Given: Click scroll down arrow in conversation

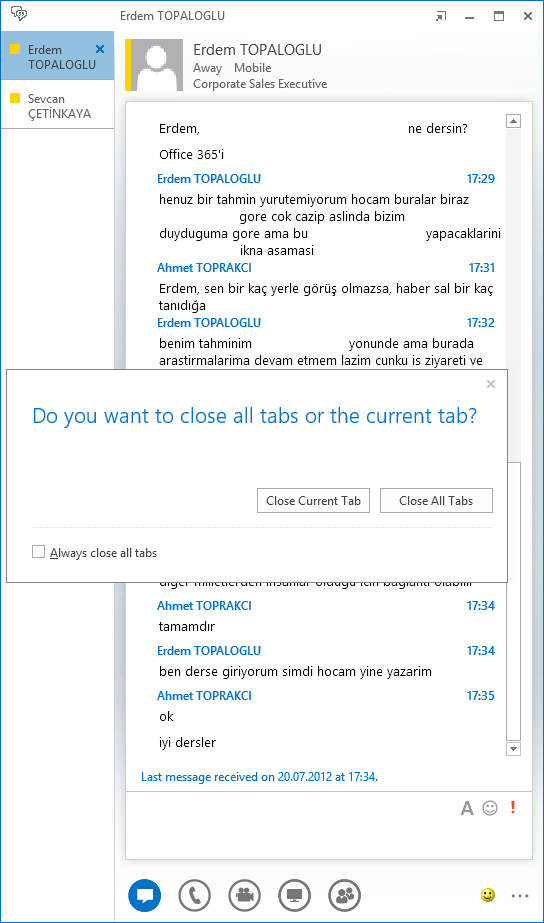Looking at the screenshot, I should [513, 749].
